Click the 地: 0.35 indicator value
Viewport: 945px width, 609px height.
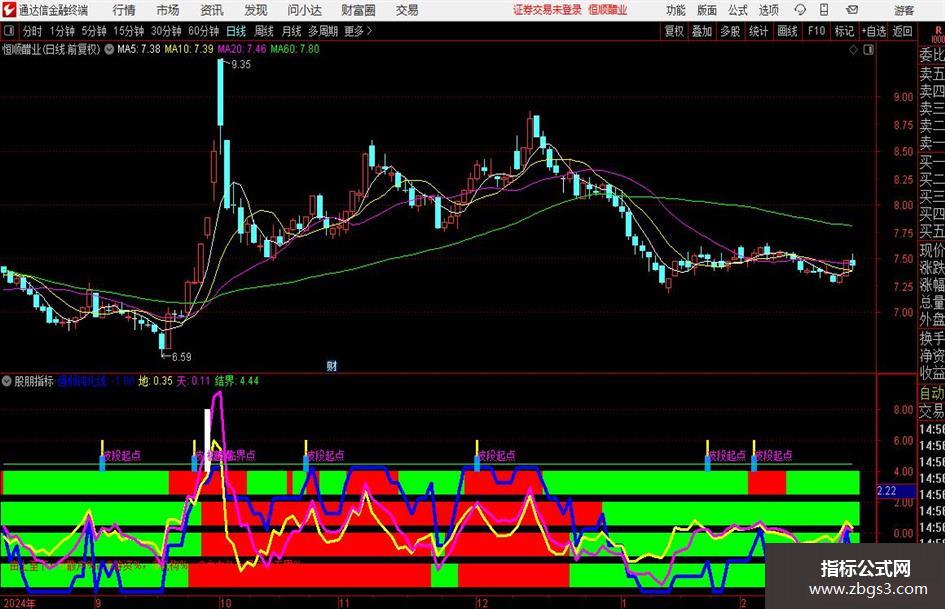[x=155, y=381]
